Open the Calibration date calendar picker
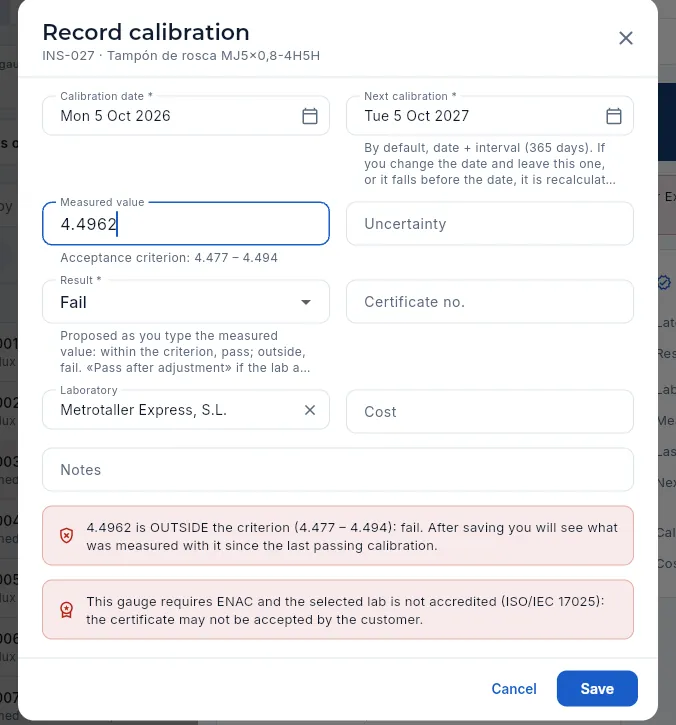Image resolution: width=676 pixels, height=725 pixels. point(309,116)
